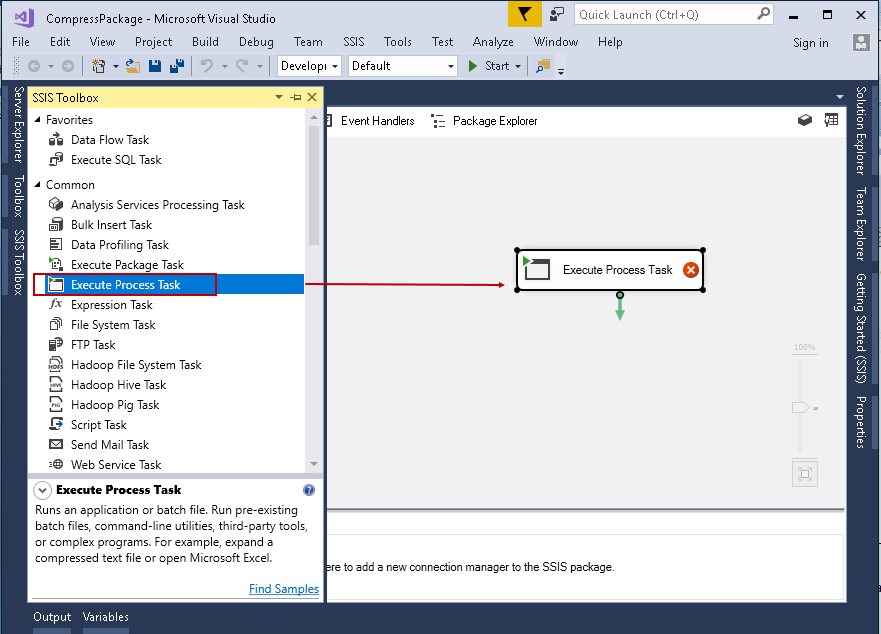The height and width of the screenshot is (634, 881).
Task: Click the Undo toolbar icon
Action: click(x=207, y=66)
